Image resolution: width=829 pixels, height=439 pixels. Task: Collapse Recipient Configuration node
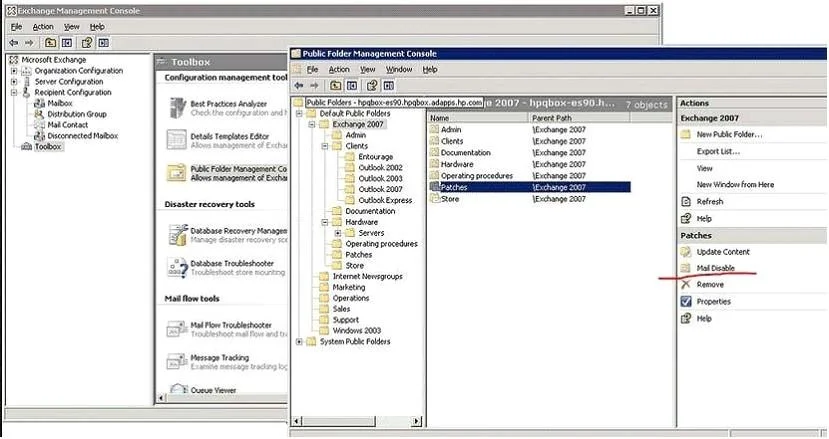pyautogui.click(x=14, y=92)
